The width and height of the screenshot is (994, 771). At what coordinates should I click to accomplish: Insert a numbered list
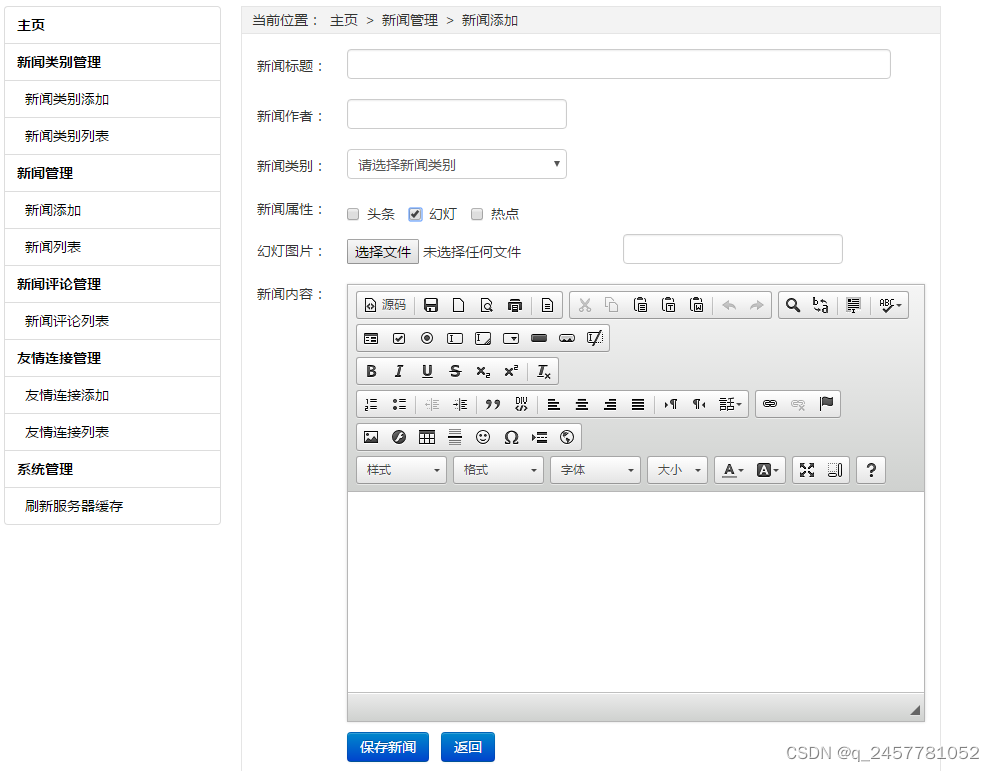point(371,404)
